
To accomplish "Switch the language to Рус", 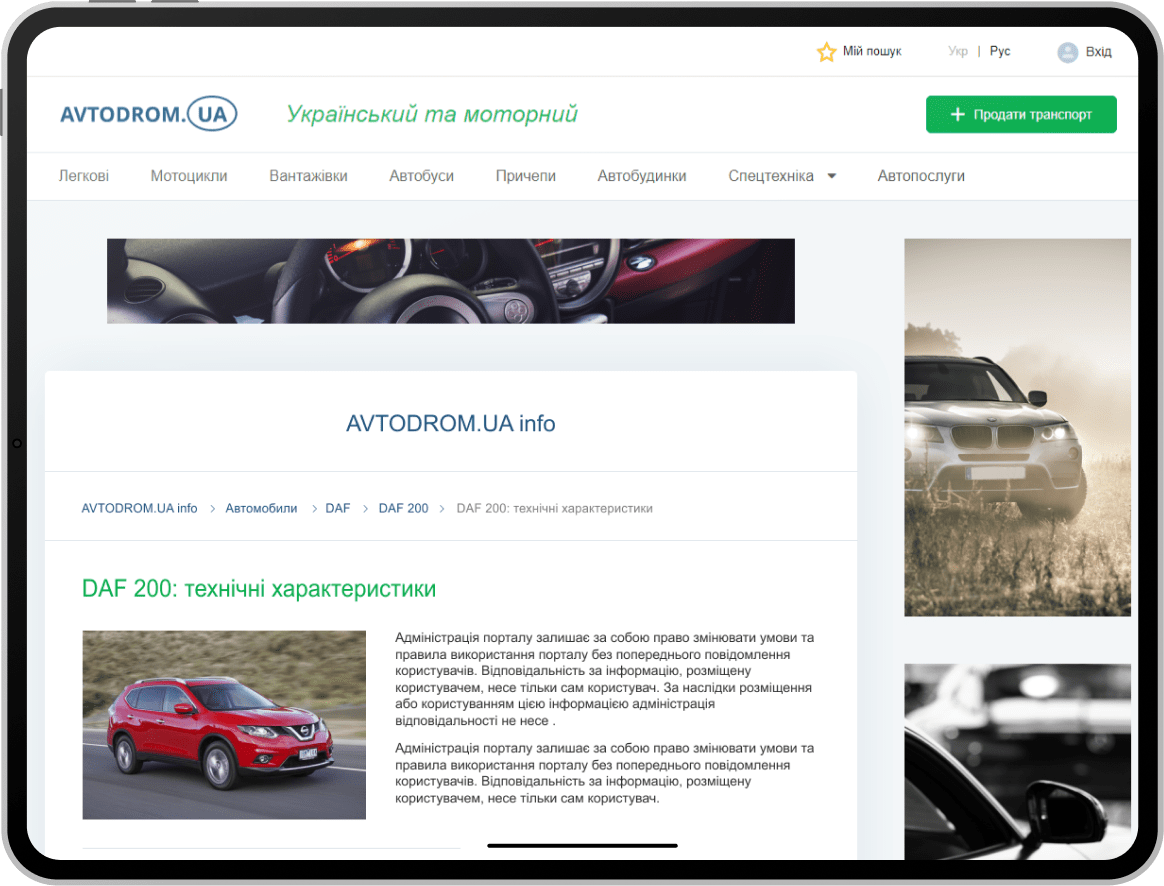I will pos(999,51).
